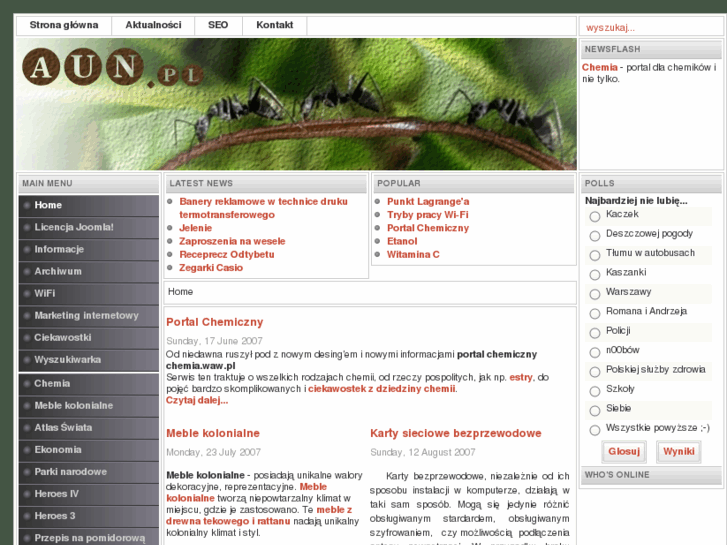Select the Kaczek poll option
This screenshot has width=727, height=545.
coord(595,217)
